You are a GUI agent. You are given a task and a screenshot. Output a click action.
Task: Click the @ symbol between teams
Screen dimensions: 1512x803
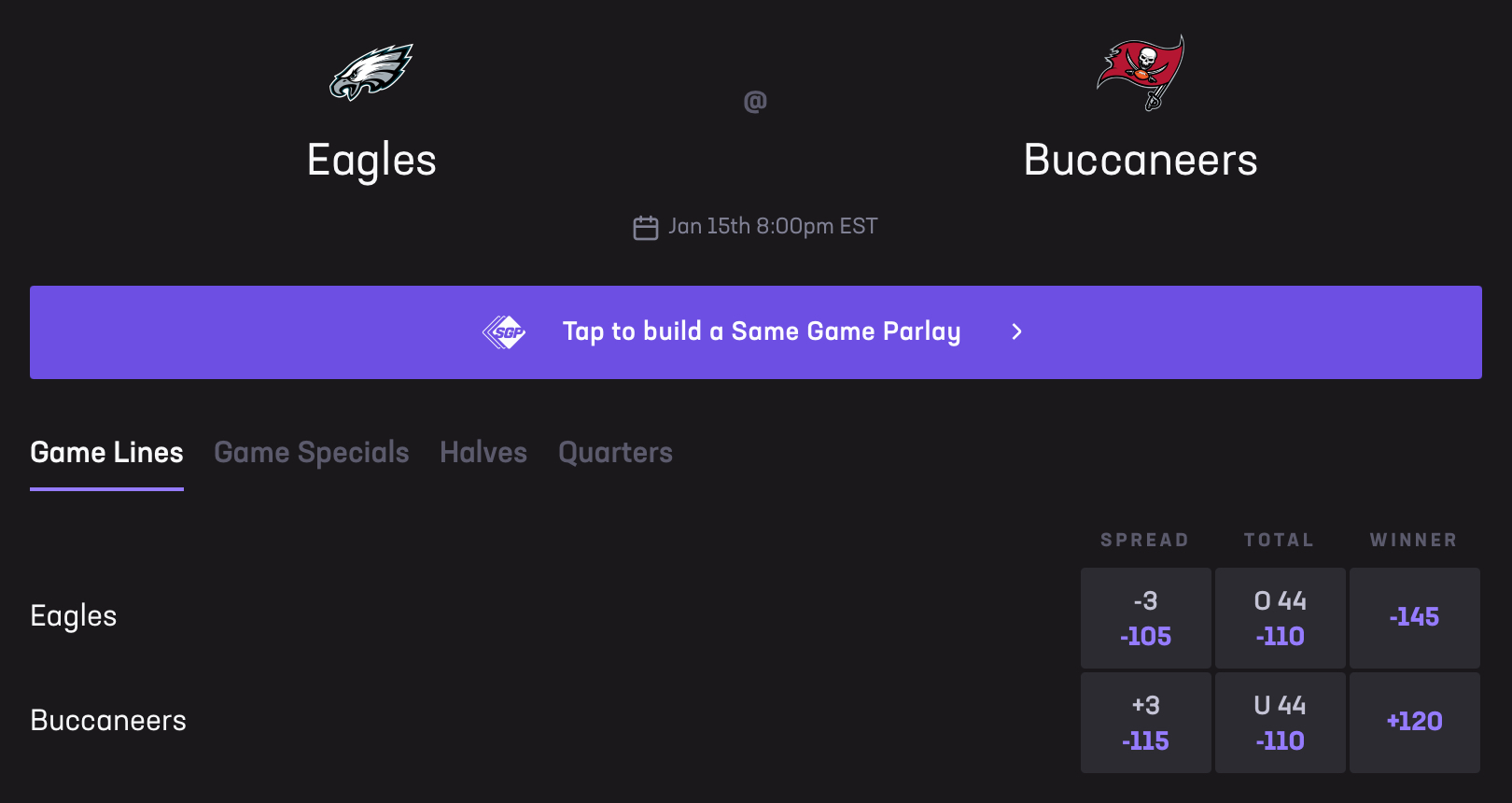point(755,101)
